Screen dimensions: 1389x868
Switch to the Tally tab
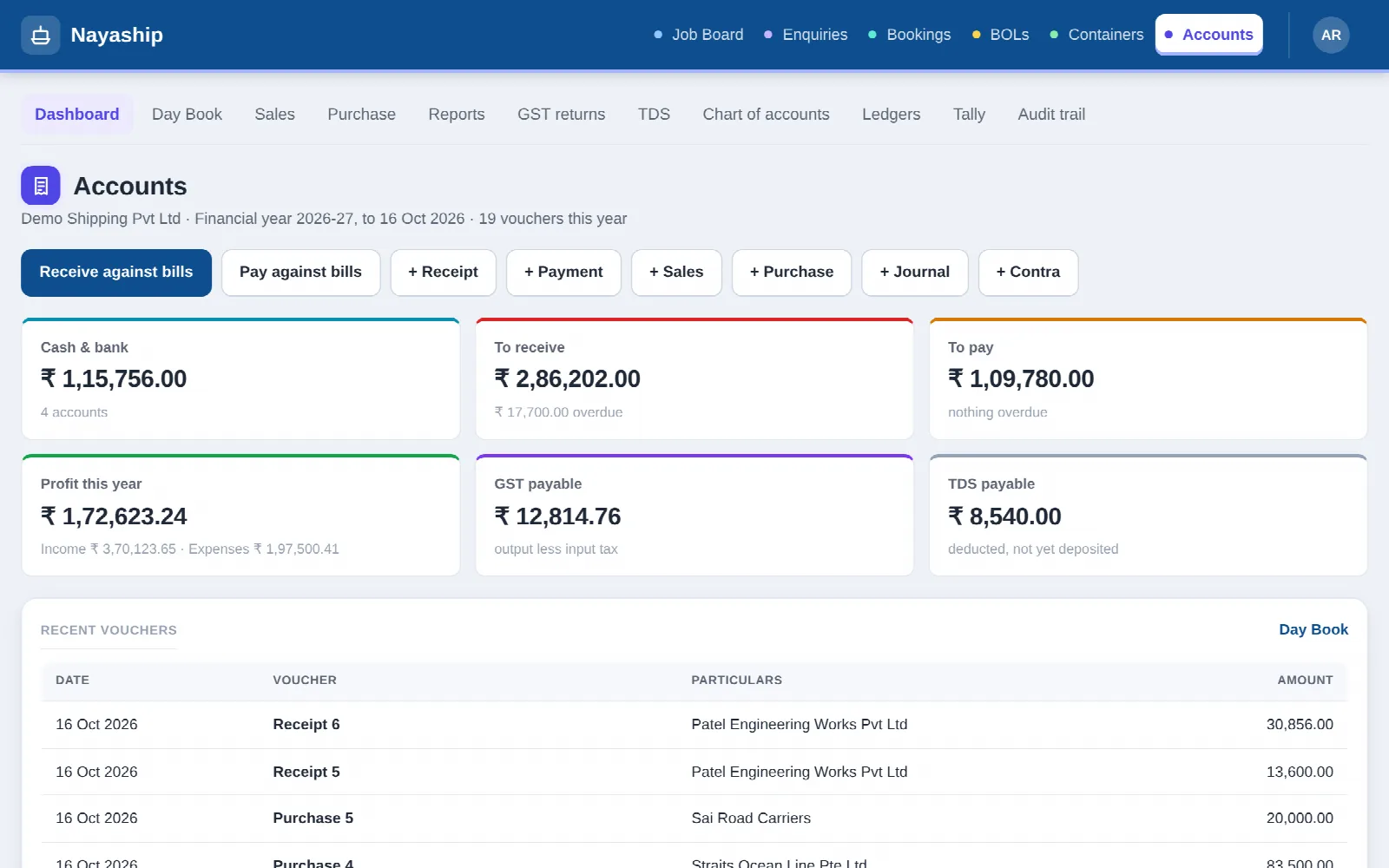click(969, 115)
